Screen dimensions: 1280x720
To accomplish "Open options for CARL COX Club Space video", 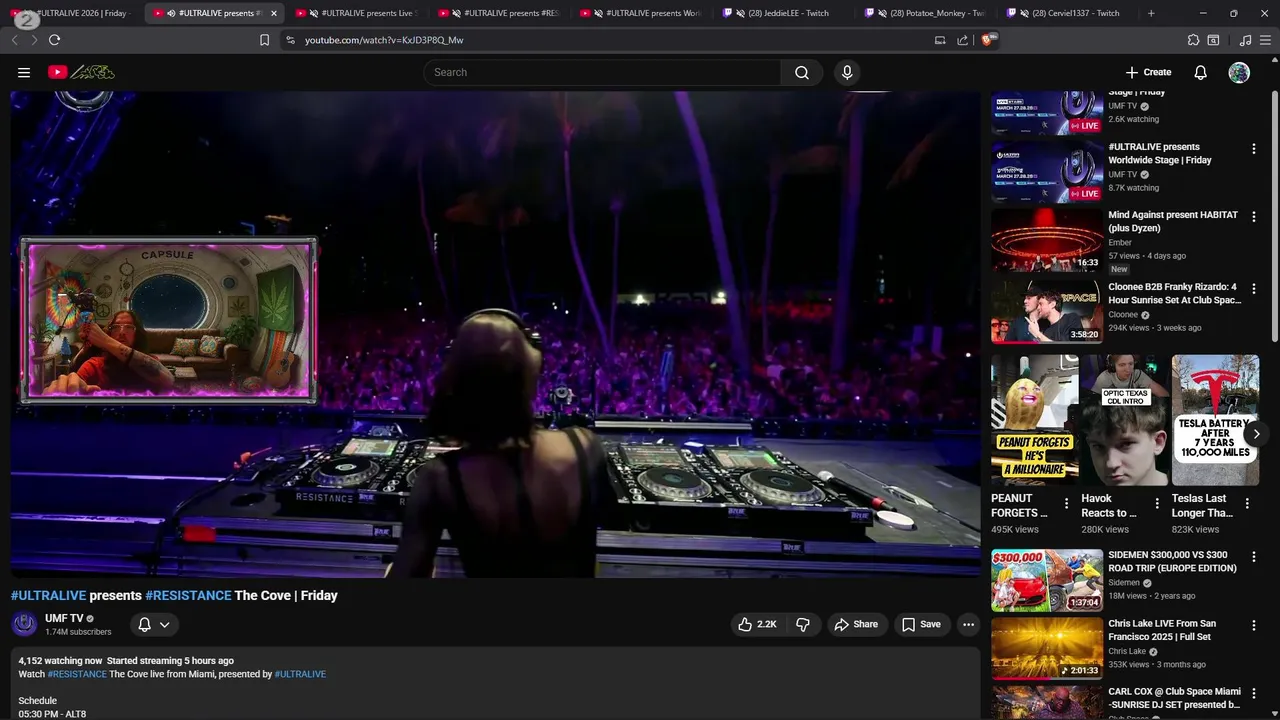I will (x=1253, y=692).
